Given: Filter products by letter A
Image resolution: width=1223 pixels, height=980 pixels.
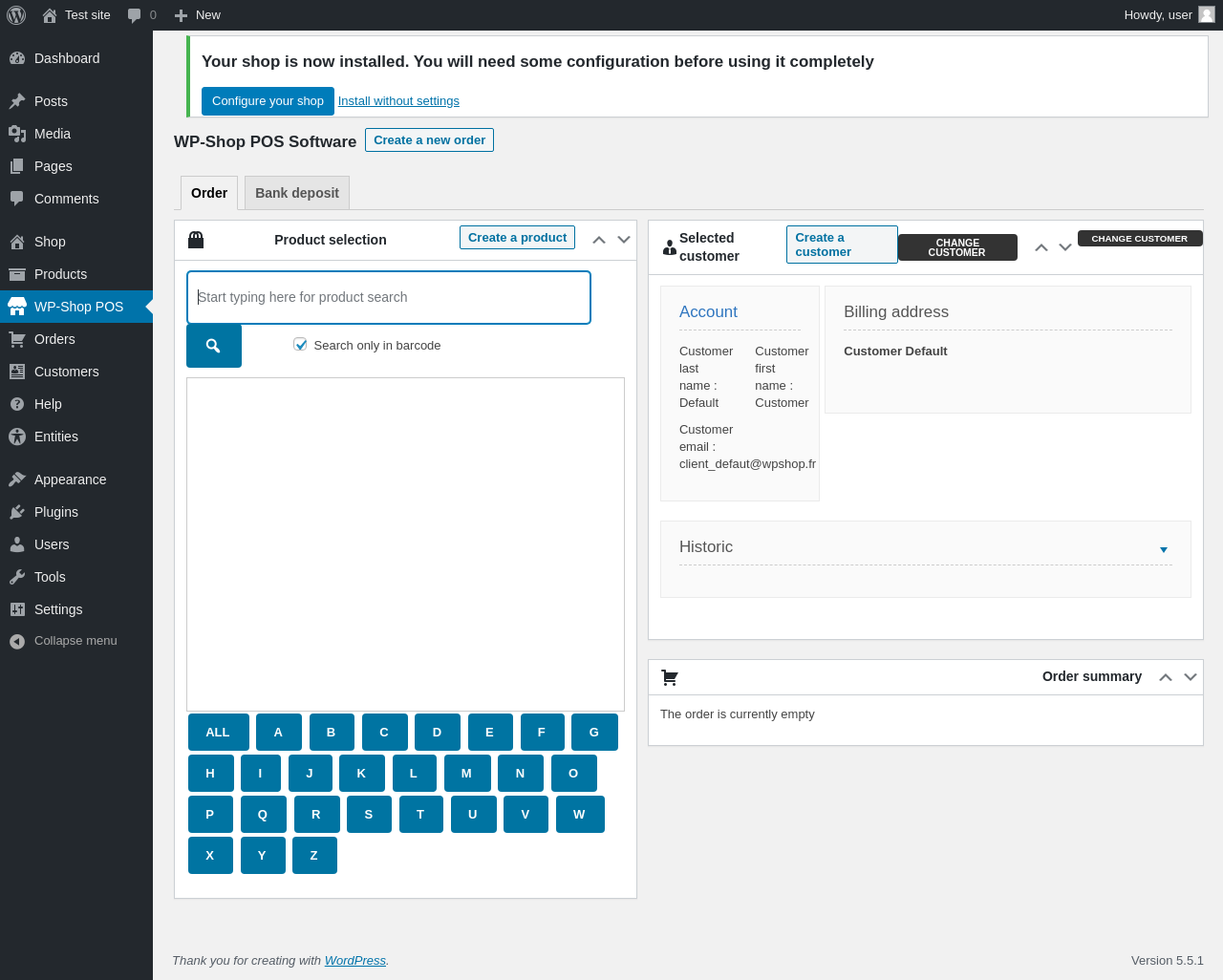Looking at the screenshot, I should [279, 733].
